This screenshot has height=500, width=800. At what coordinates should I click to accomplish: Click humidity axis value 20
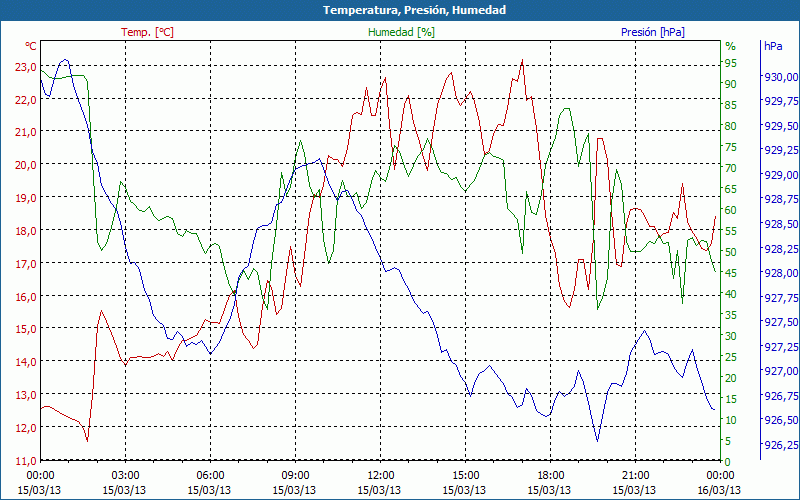(731, 378)
